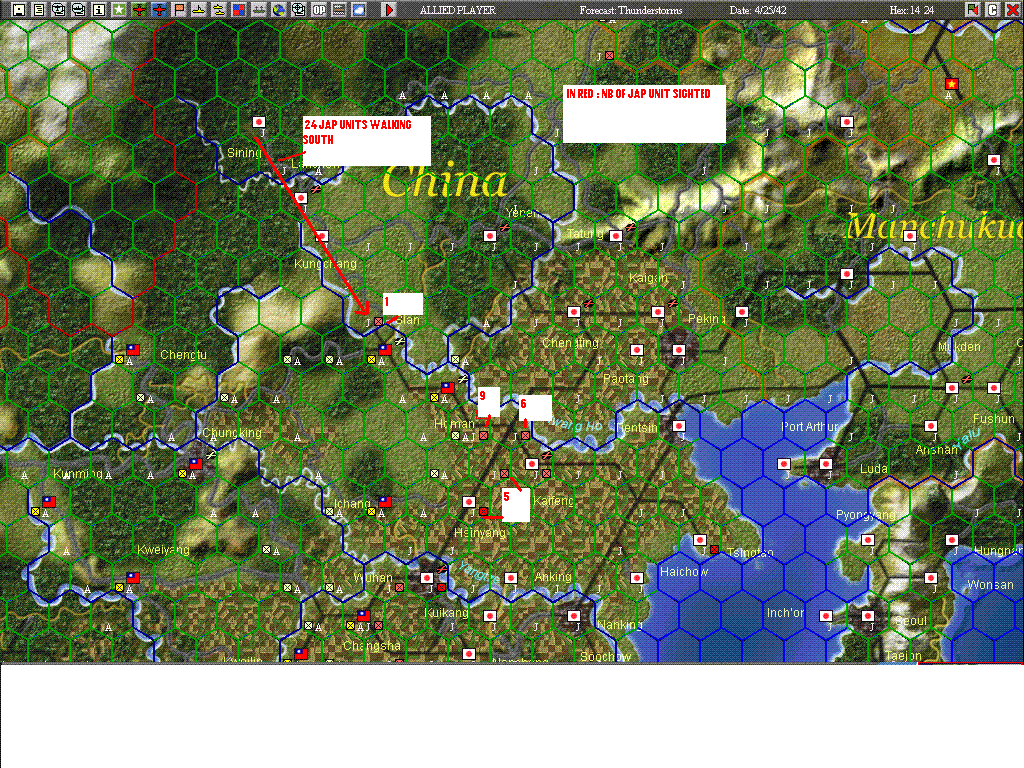
Task: Click the Paoting city label
Action: pyautogui.click(x=626, y=379)
